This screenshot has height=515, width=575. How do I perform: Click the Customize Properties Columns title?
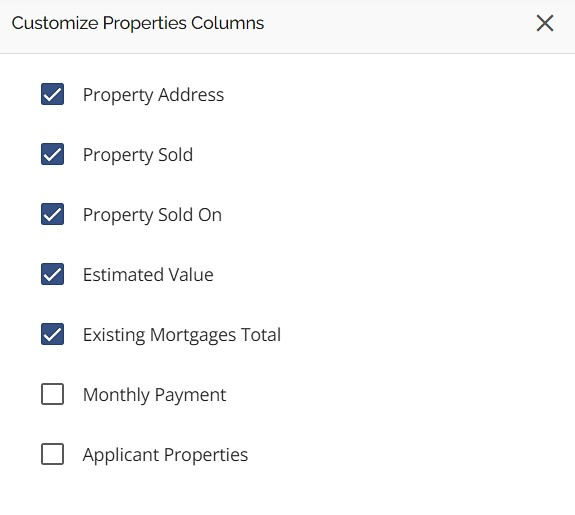(138, 23)
